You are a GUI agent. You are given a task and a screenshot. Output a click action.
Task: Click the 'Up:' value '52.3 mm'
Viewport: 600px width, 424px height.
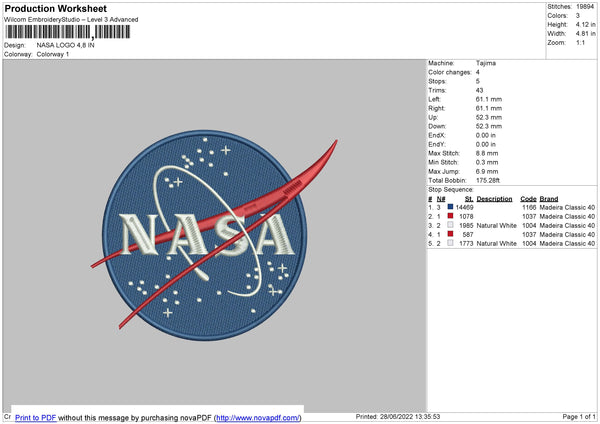pyautogui.click(x=489, y=117)
